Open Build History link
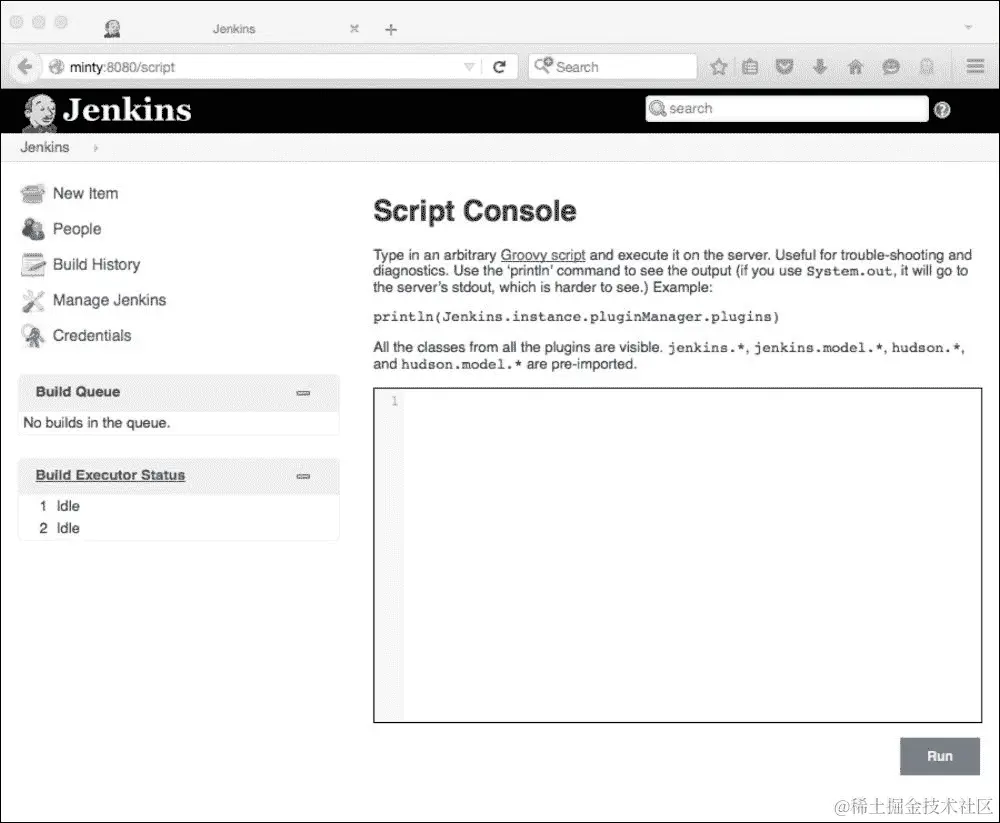The width and height of the screenshot is (1000, 823). click(96, 265)
